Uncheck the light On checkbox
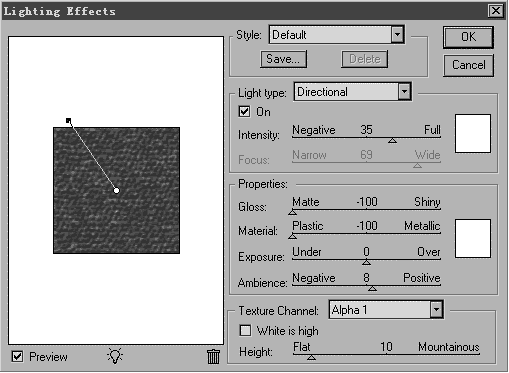 [x=244, y=111]
